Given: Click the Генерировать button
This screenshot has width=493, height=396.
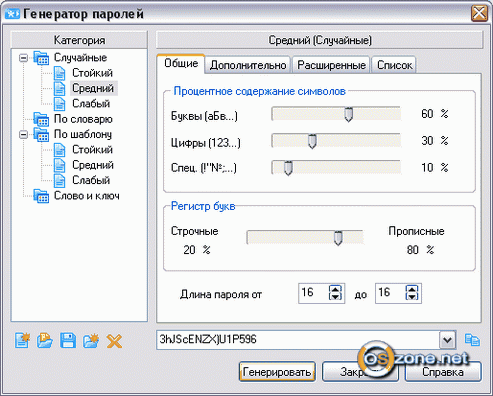Looking at the screenshot, I should (277, 372).
